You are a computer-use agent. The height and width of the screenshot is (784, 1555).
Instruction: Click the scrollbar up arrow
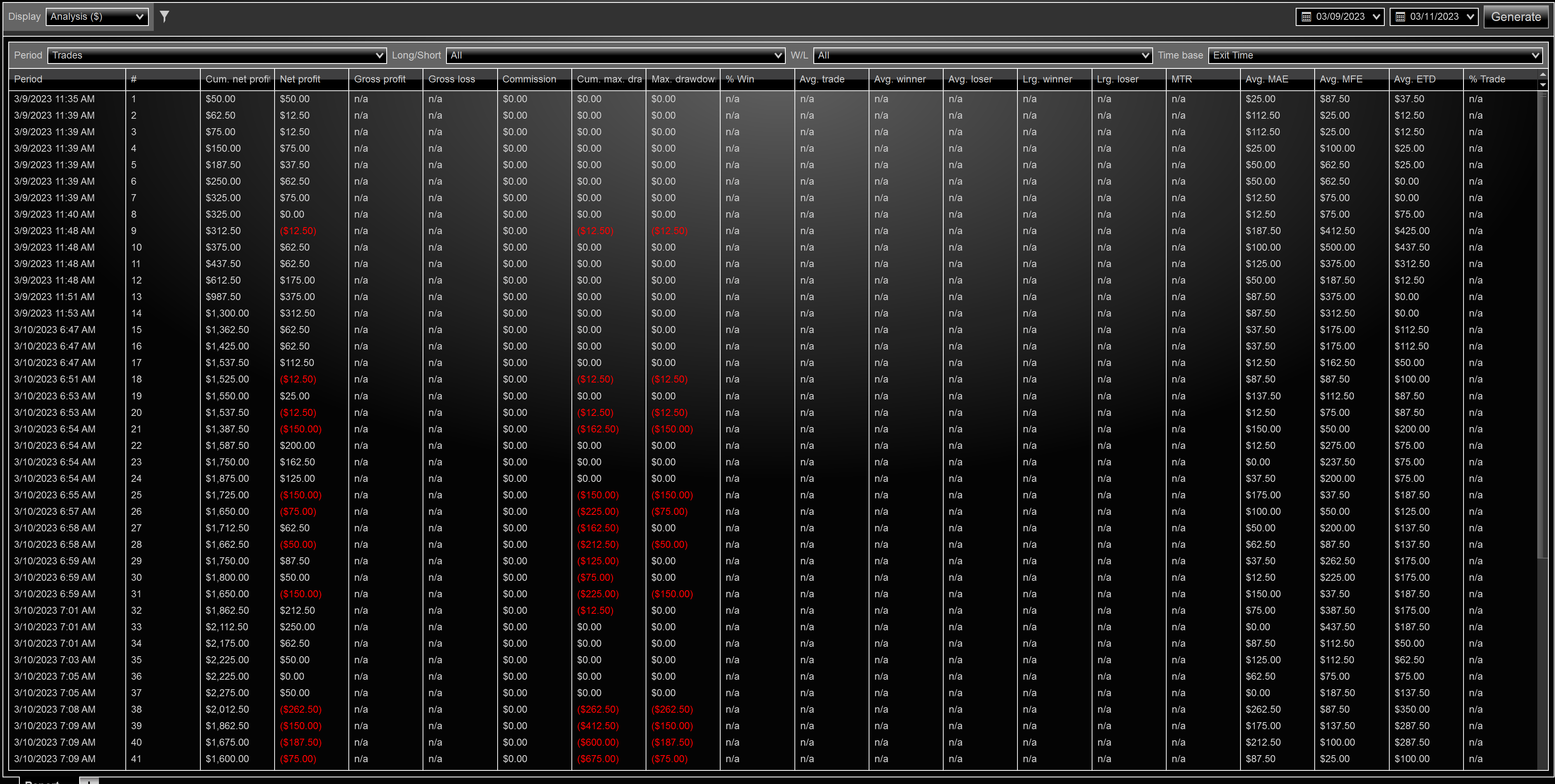[x=1543, y=75]
